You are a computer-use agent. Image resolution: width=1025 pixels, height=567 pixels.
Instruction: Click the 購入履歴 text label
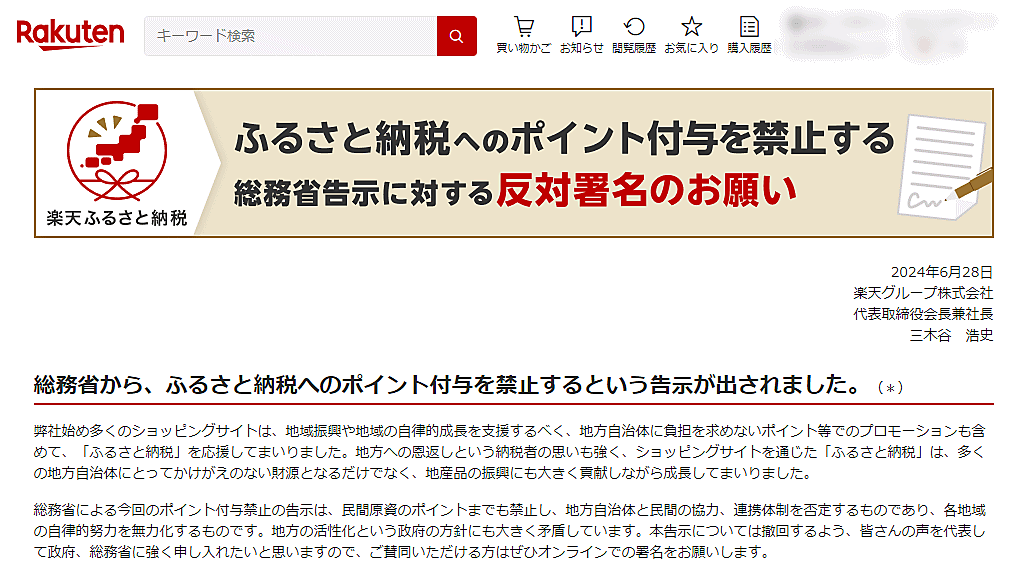pos(749,48)
